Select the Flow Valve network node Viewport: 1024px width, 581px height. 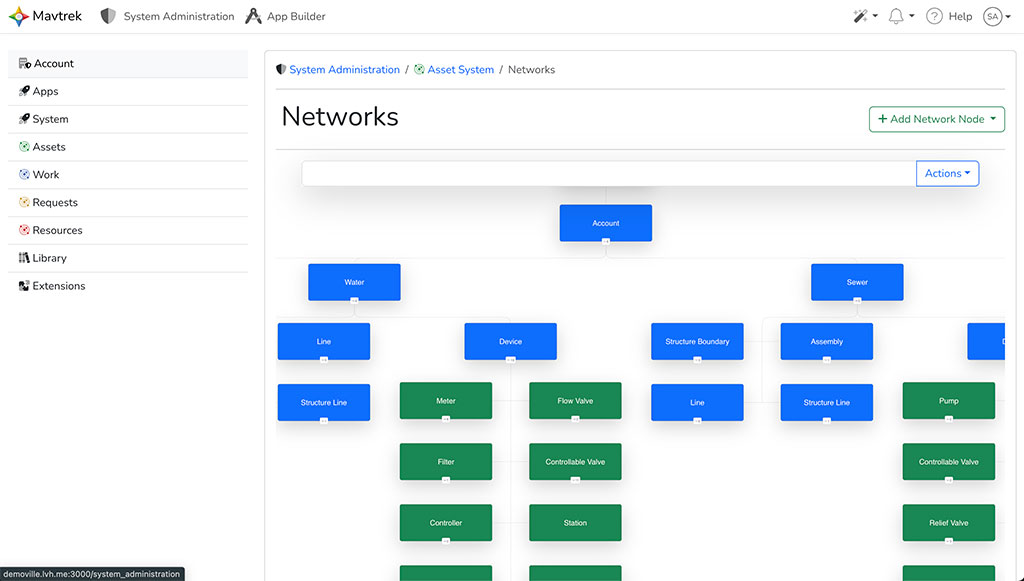point(575,401)
